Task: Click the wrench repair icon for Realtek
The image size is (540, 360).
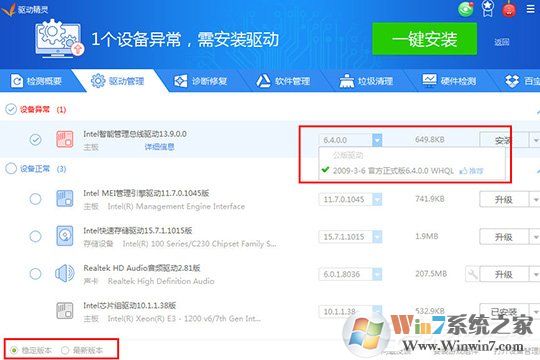Action: tap(472, 274)
